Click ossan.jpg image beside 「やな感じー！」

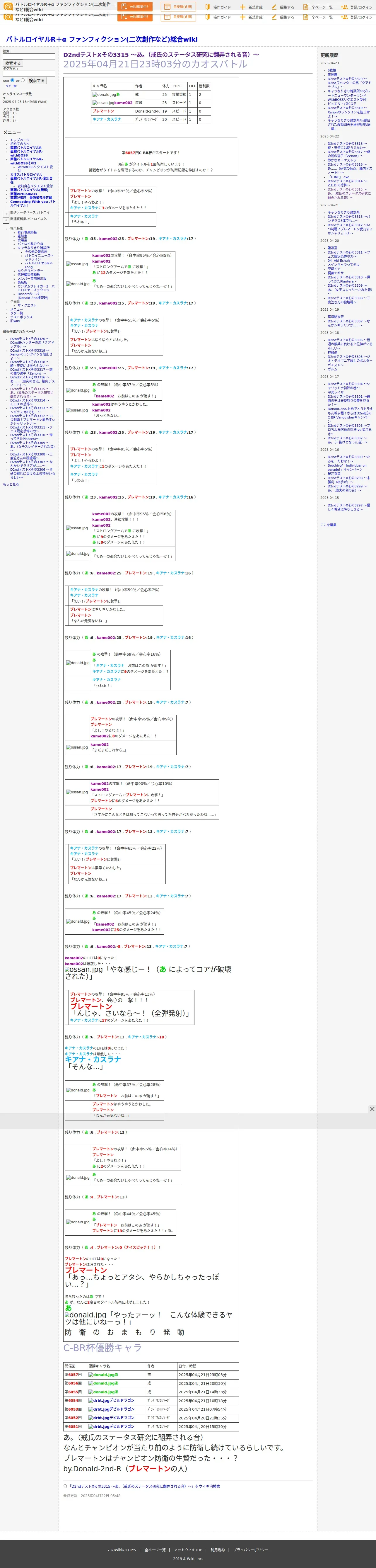pyautogui.click(x=84, y=969)
